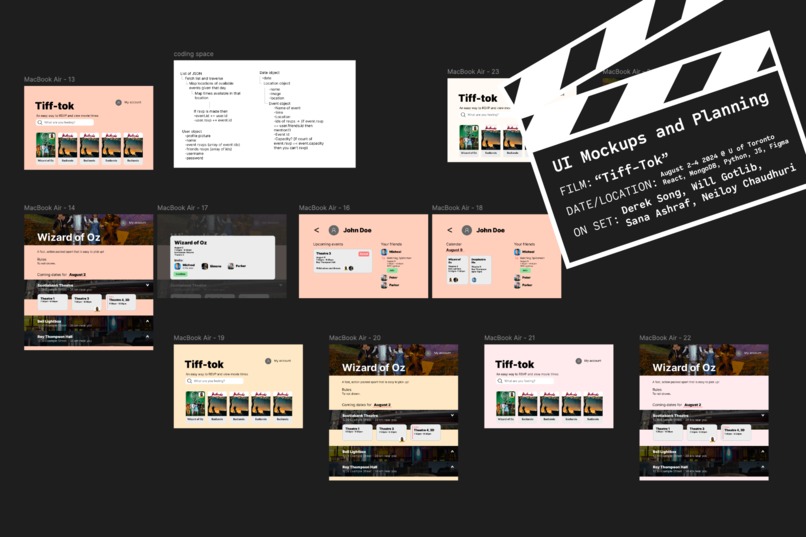806x537 pixels.
Task: Select Parker's avatar in Wizard of Oz popup
Action: point(230,266)
